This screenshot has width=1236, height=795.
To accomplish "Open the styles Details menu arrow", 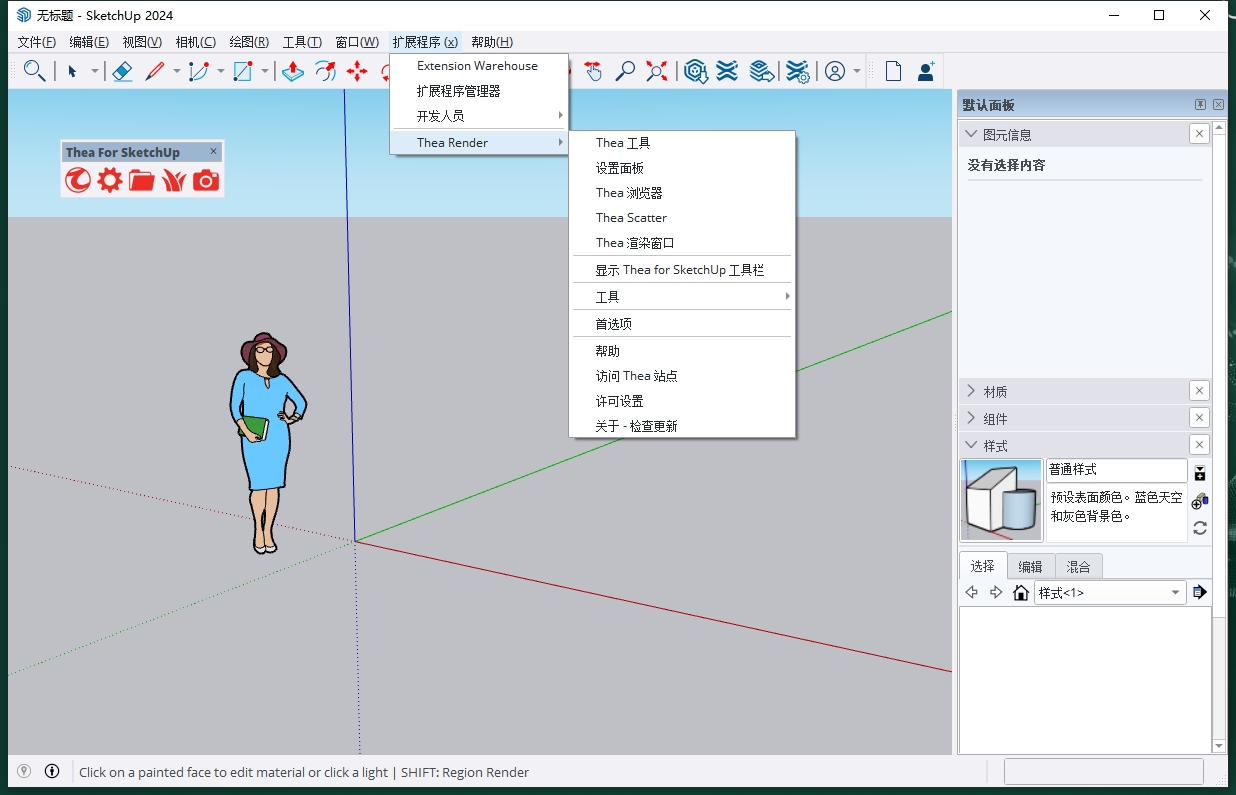I will [1200, 593].
